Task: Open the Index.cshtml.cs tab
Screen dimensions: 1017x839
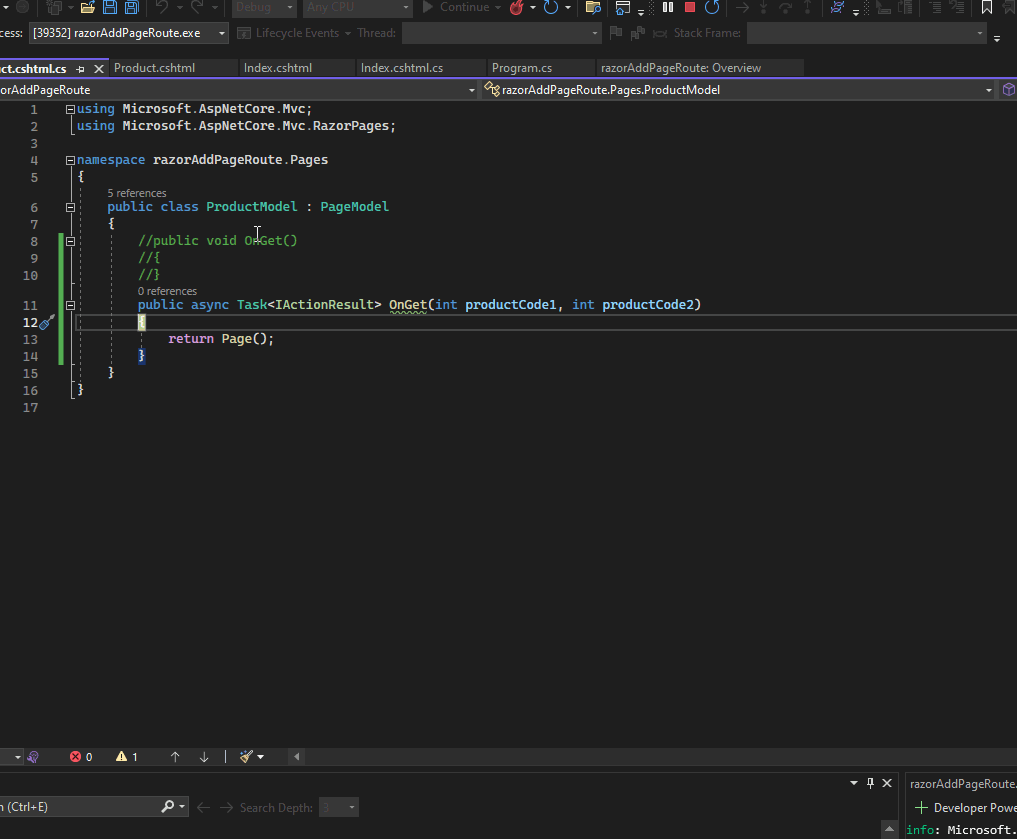Action: [x=401, y=68]
